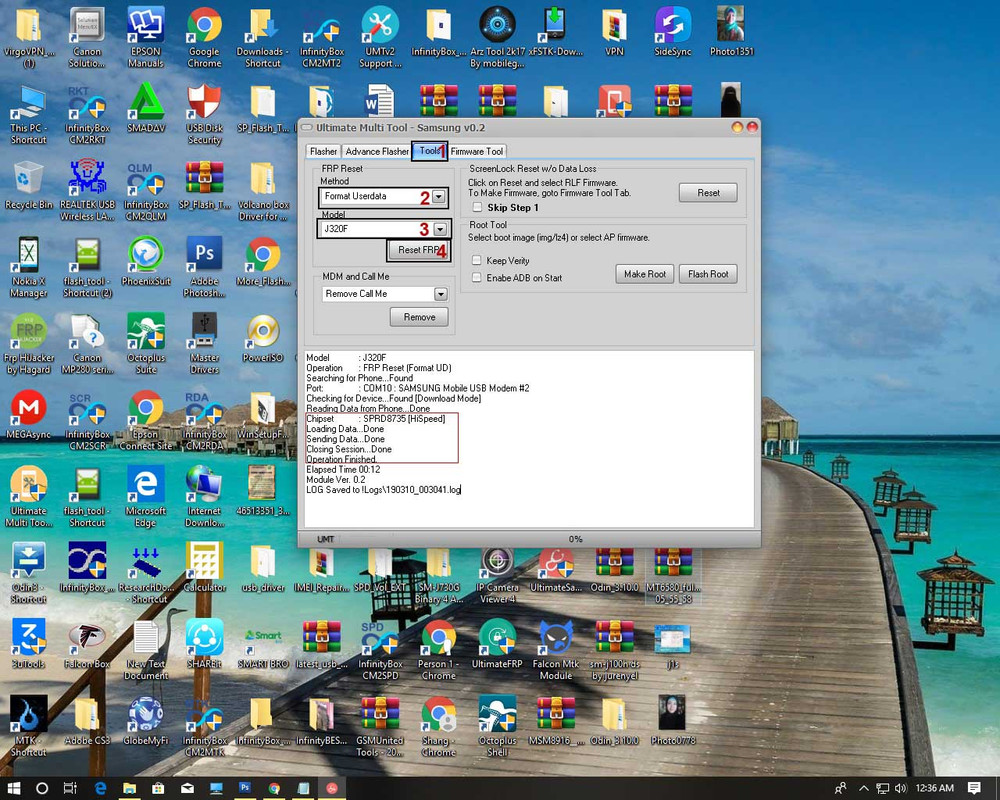
Task: Select the Odin3 Shortcut desktop icon
Action: (x=29, y=573)
